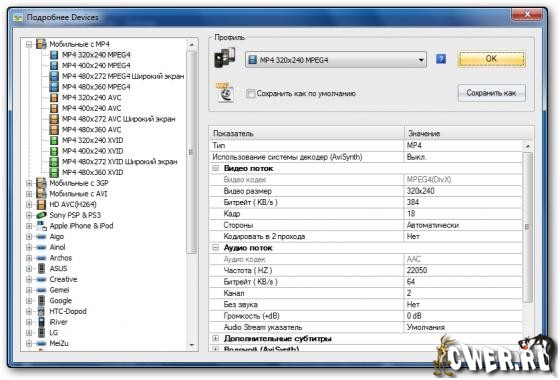The width and height of the screenshot is (560, 380).
Task: Click the Канал value 2
Action: [x=409, y=293]
